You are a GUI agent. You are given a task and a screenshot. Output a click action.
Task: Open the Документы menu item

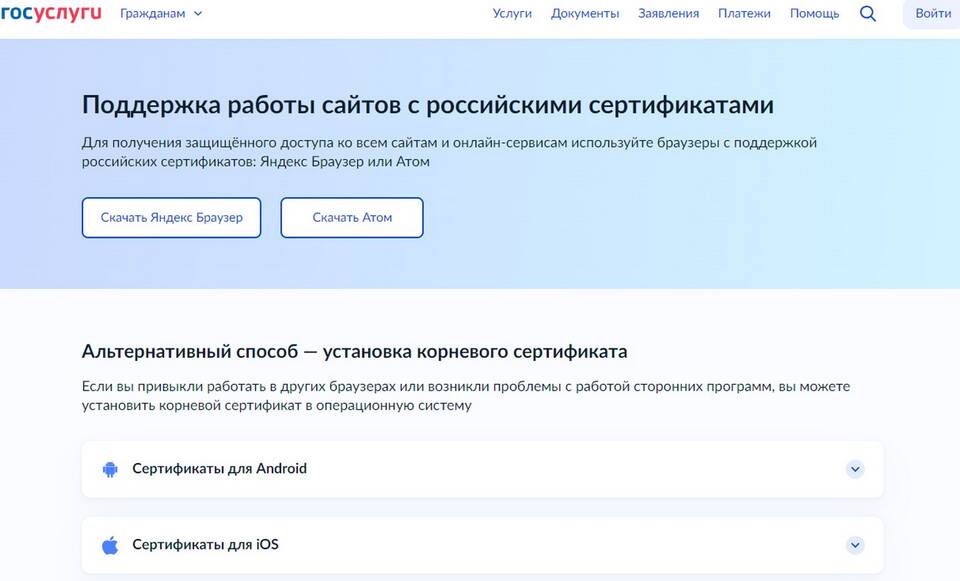tap(585, 13)
